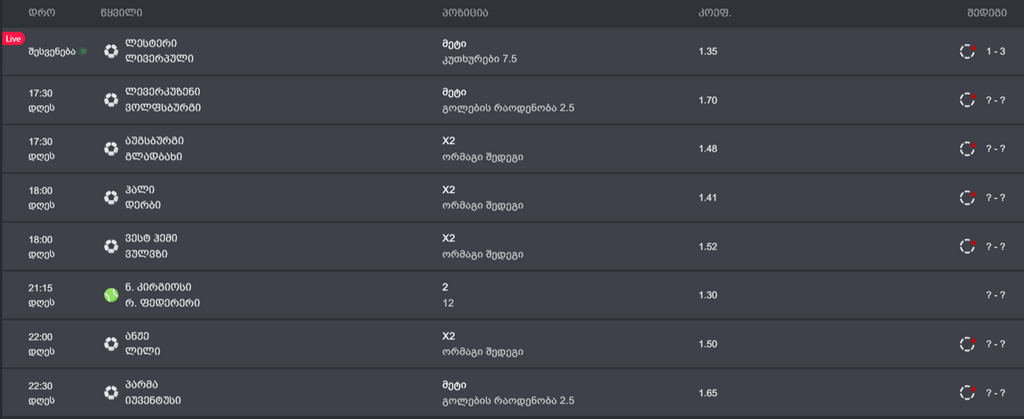
Task: Sort by the კოეფ. column header
Action: tap(714, 13)
